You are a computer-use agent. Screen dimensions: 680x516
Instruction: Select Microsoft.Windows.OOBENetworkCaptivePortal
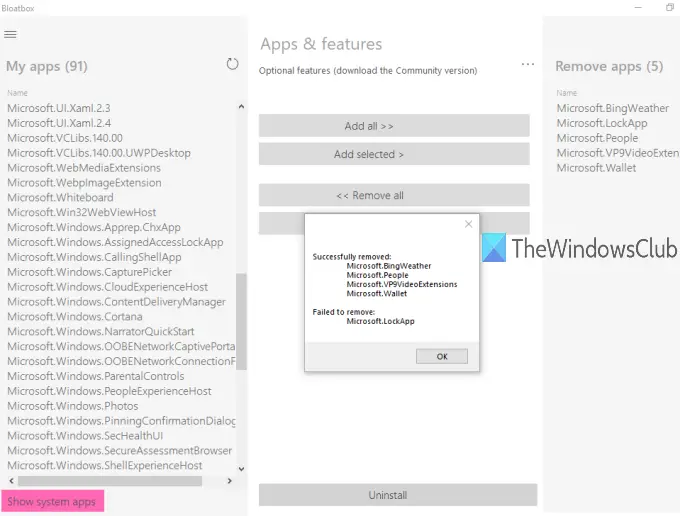pos(121,346)
